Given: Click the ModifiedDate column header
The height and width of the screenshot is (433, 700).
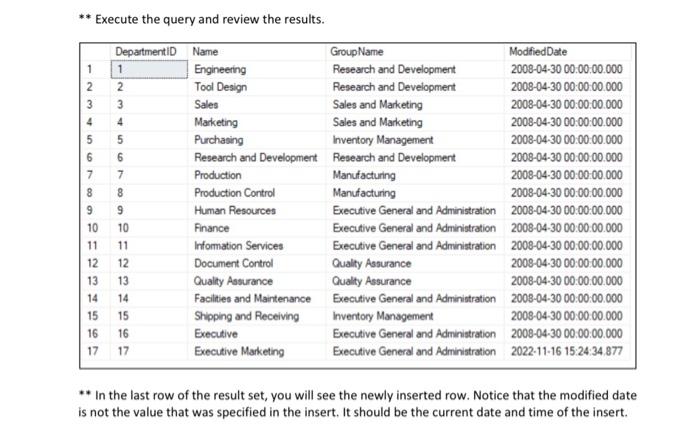Looking at the screenshot, I should pyautogui.click(x=567, y=52).
